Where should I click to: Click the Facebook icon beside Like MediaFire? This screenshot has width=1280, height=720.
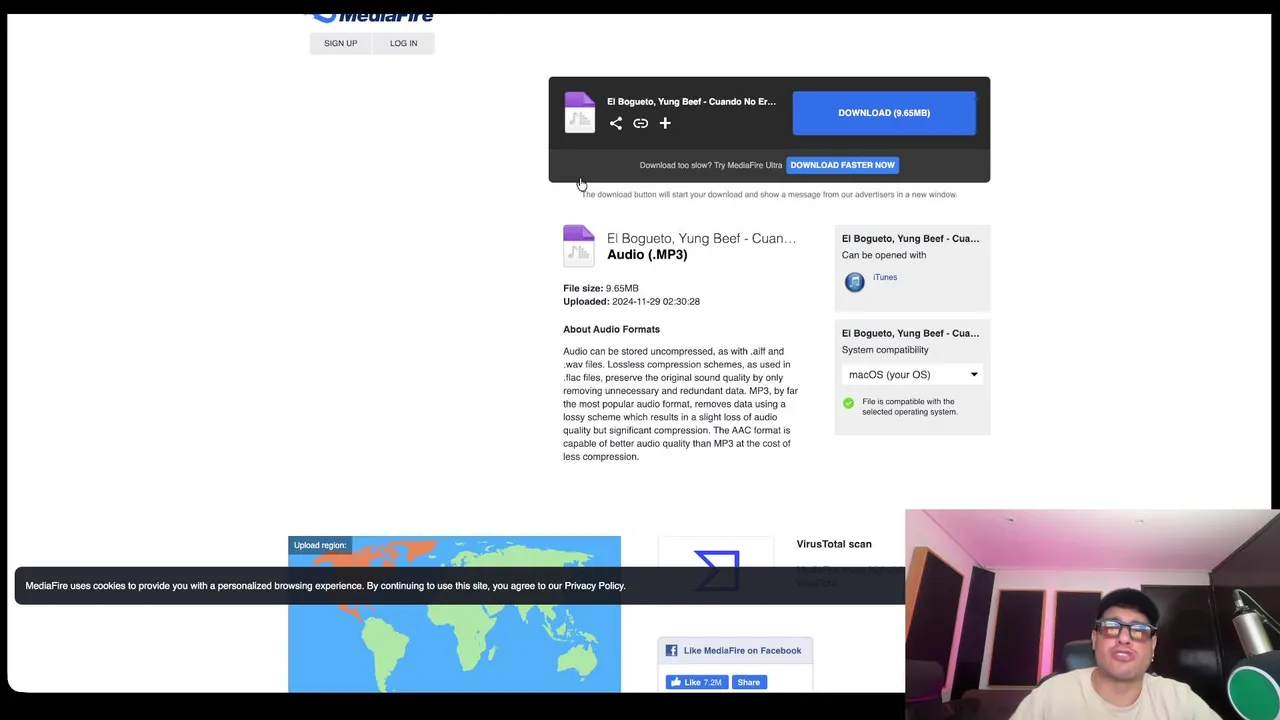click(x=672, y=651)
